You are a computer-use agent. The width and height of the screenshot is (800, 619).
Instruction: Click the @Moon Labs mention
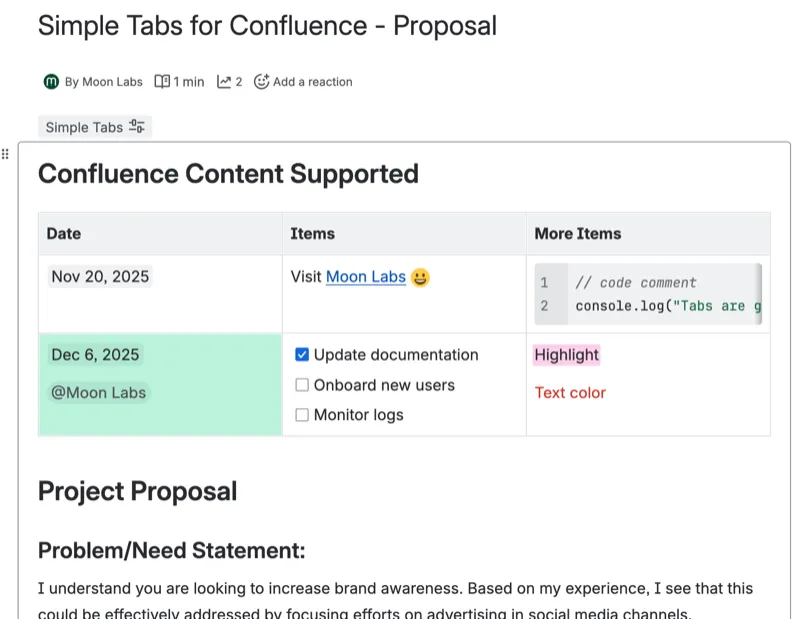pos(98,392)
